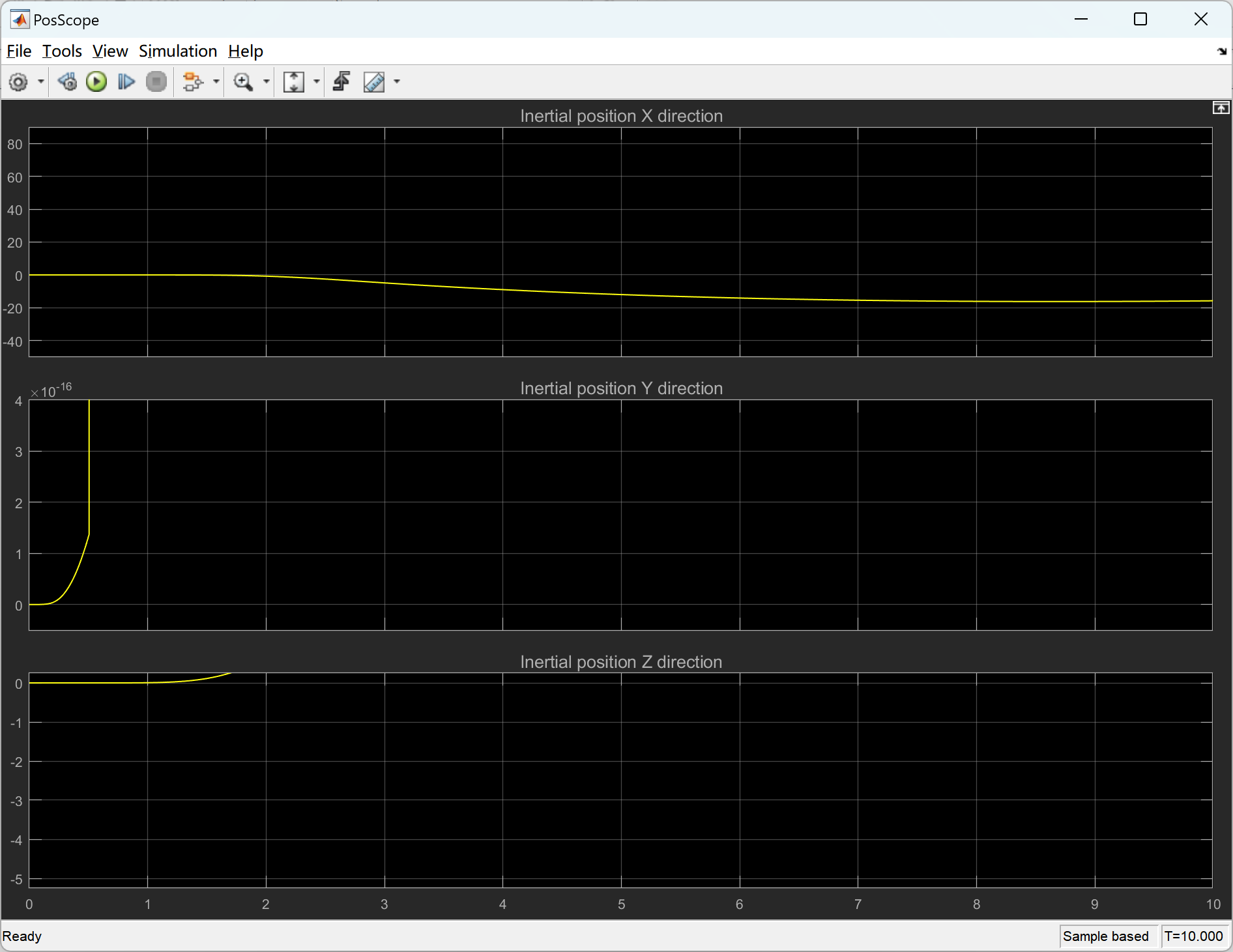This screenshot has width=1233, height=952.
Task: Click the ×10⁻¹⁶ exponent label on Y plot
Action: point(51,390)
